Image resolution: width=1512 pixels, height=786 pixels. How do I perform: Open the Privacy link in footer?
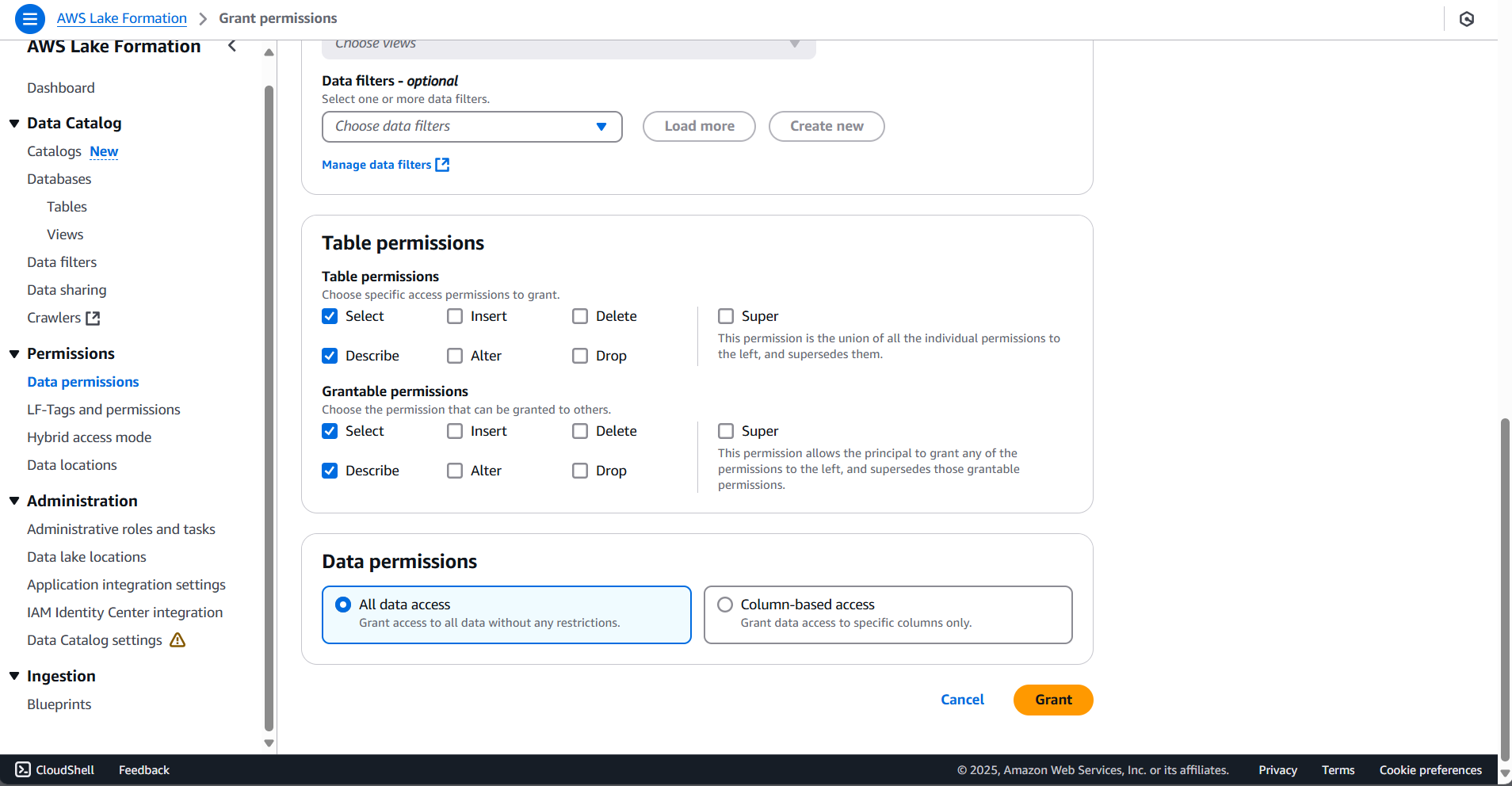coord(1277,770)
